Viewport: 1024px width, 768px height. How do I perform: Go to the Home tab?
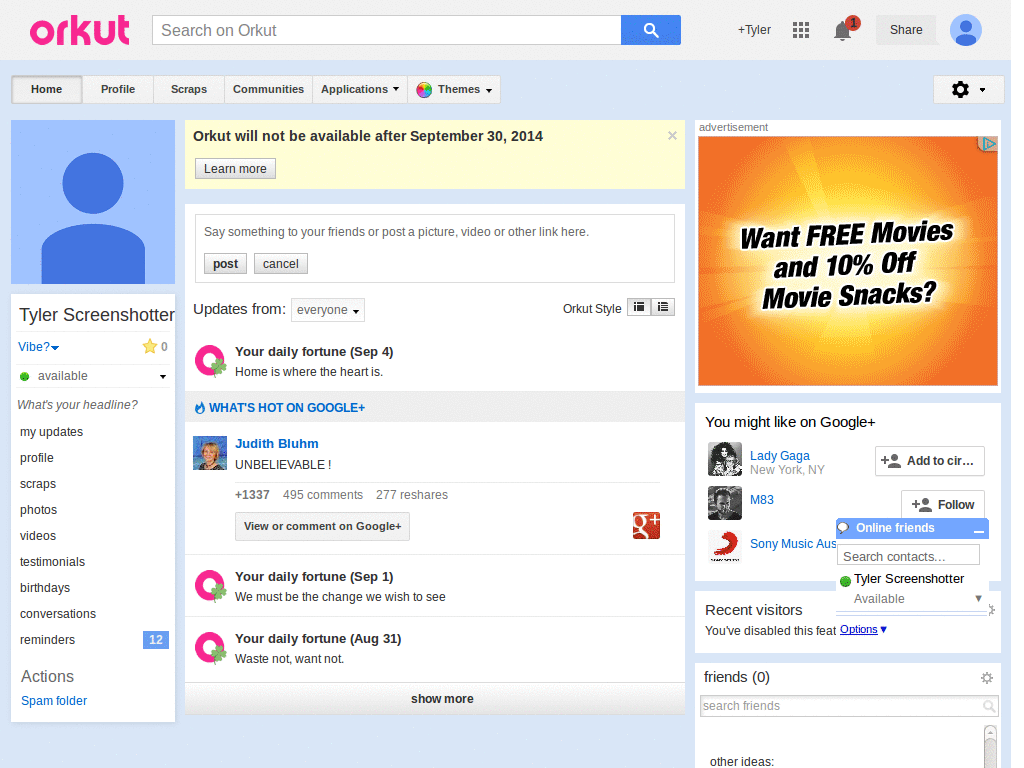46,89
